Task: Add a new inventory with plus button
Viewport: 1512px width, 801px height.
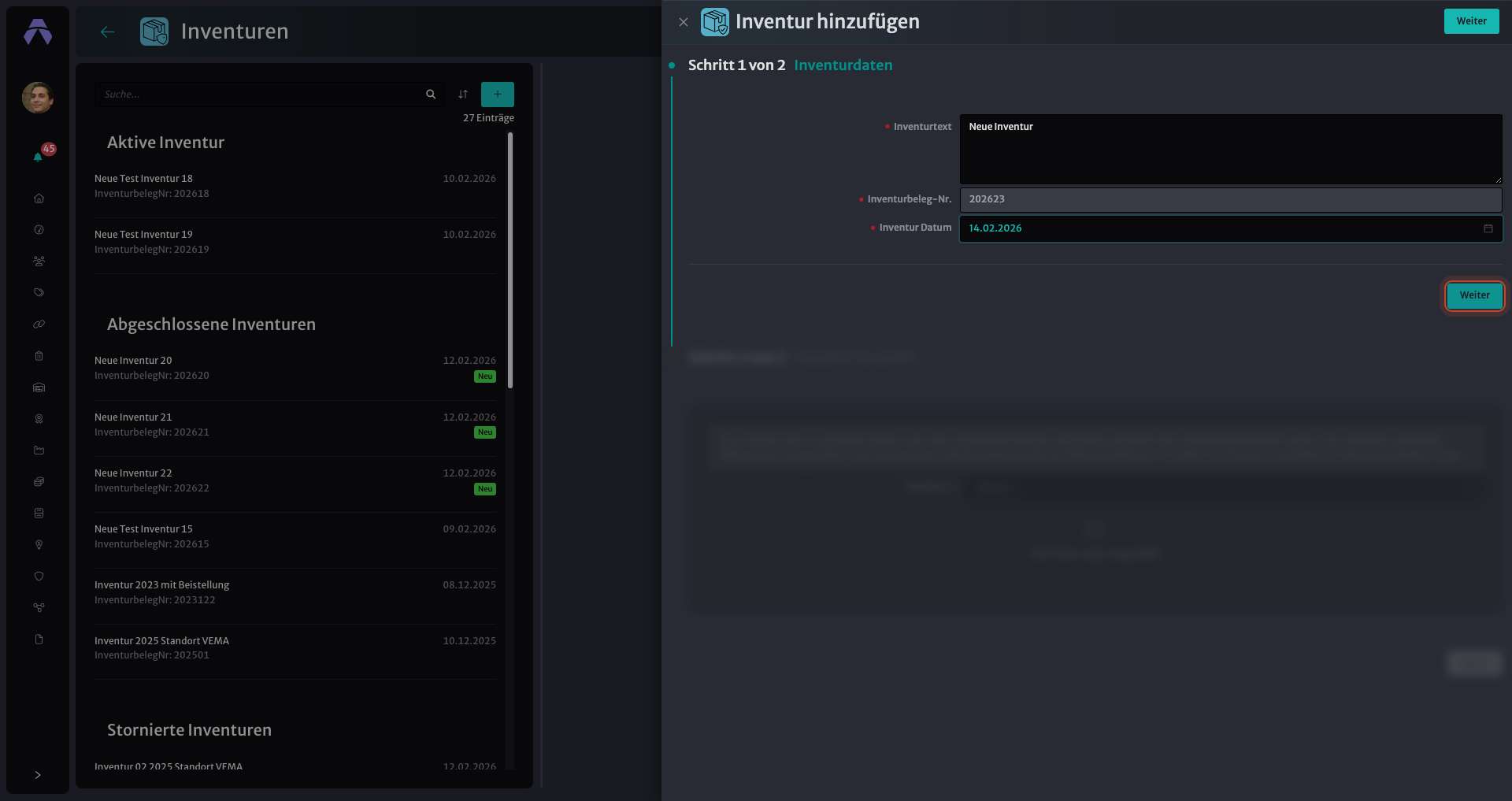Action: (498, 95)
